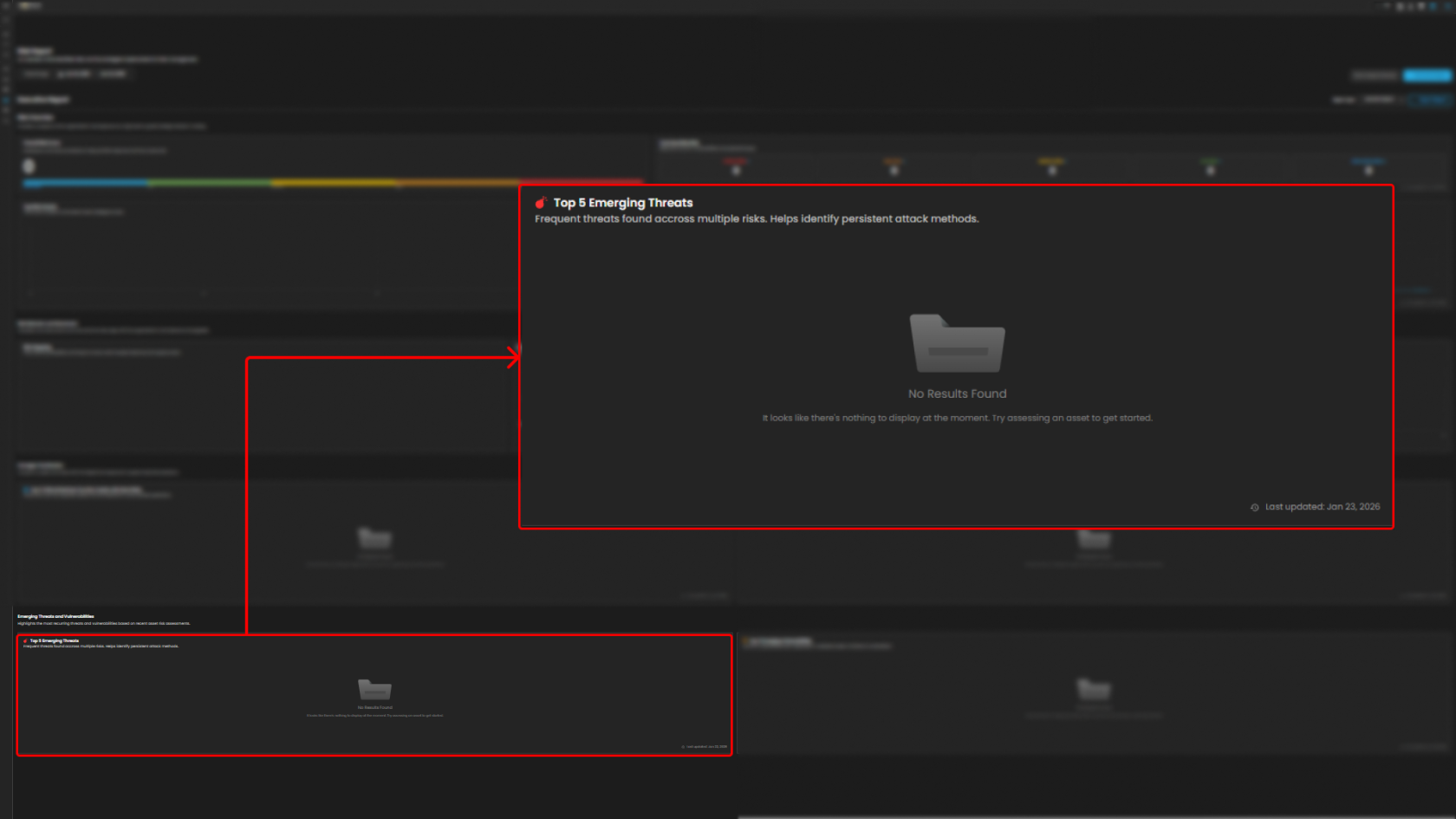This screenshot has height=819, width=1456.
Task: Click the gray button left of the blue button
Action: 1375,75
